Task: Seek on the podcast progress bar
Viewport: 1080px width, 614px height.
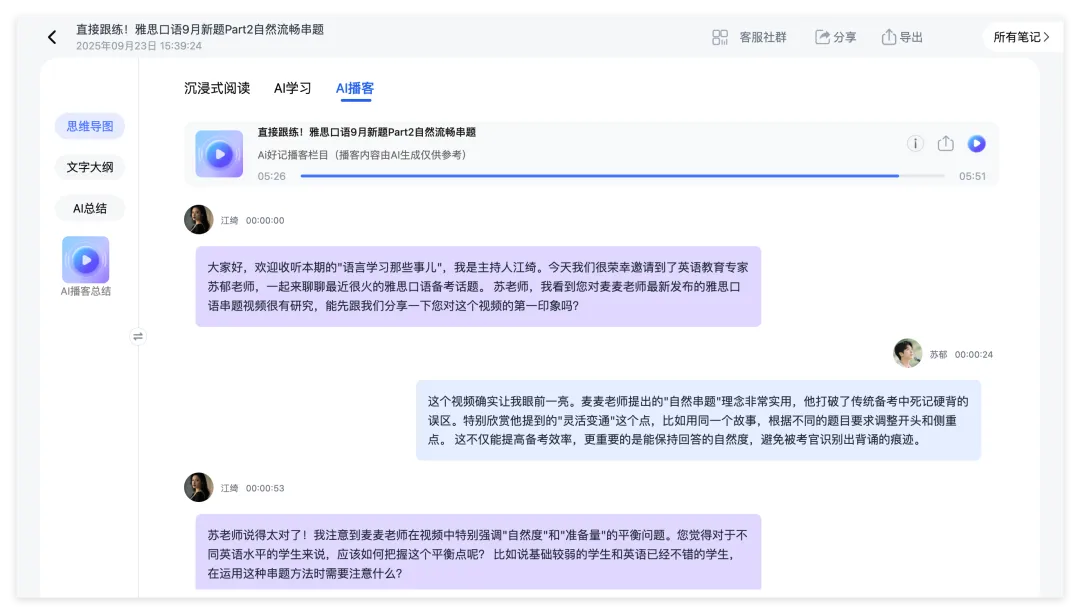Action: tap(623, 176)
